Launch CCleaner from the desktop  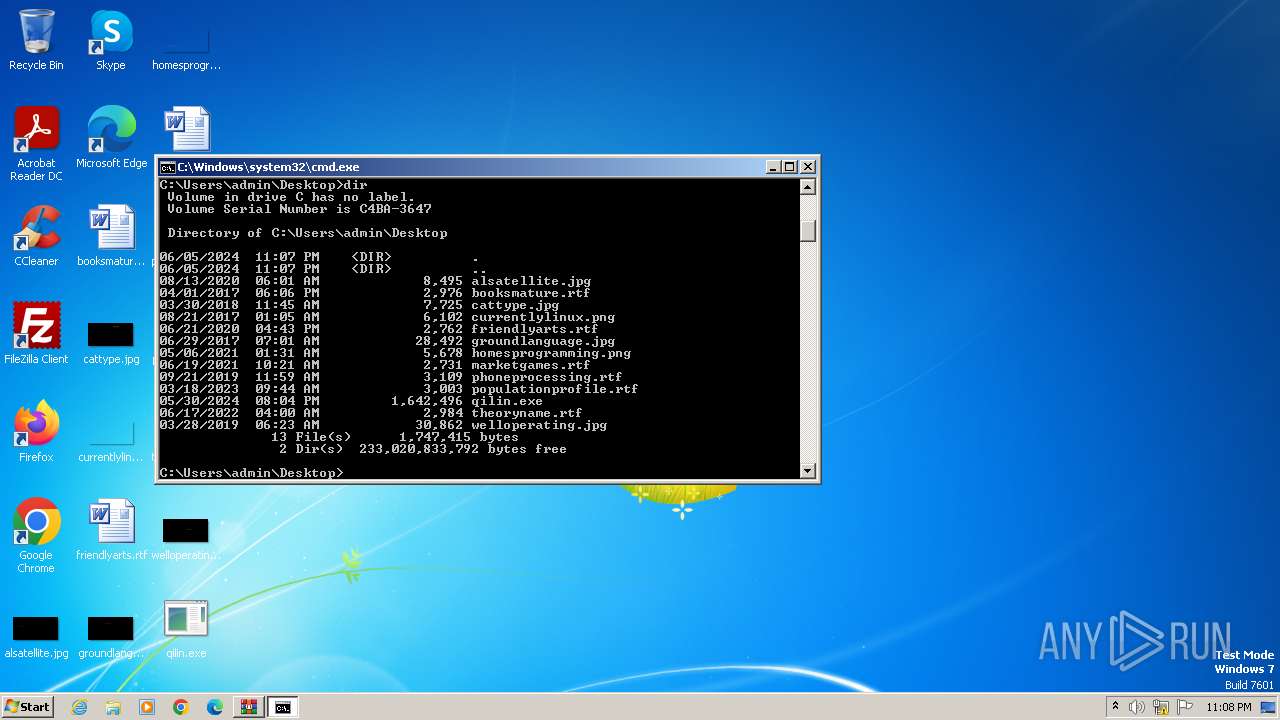(x=36, y=236)
